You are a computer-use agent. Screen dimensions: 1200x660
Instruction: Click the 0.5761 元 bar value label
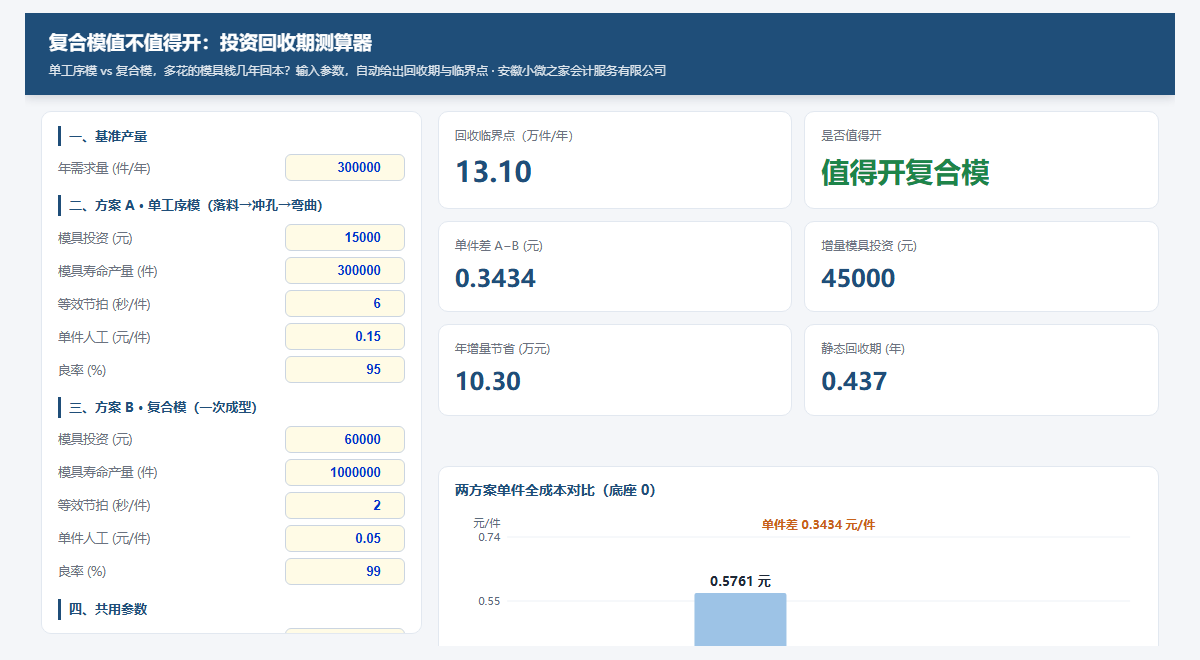(740, 581)
